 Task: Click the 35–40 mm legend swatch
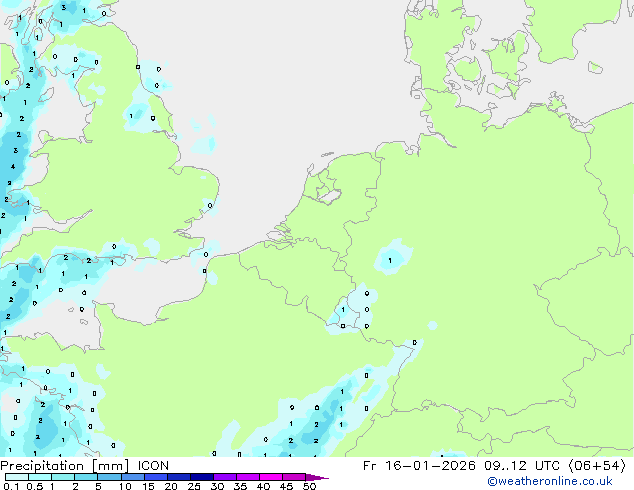[247, 477]
